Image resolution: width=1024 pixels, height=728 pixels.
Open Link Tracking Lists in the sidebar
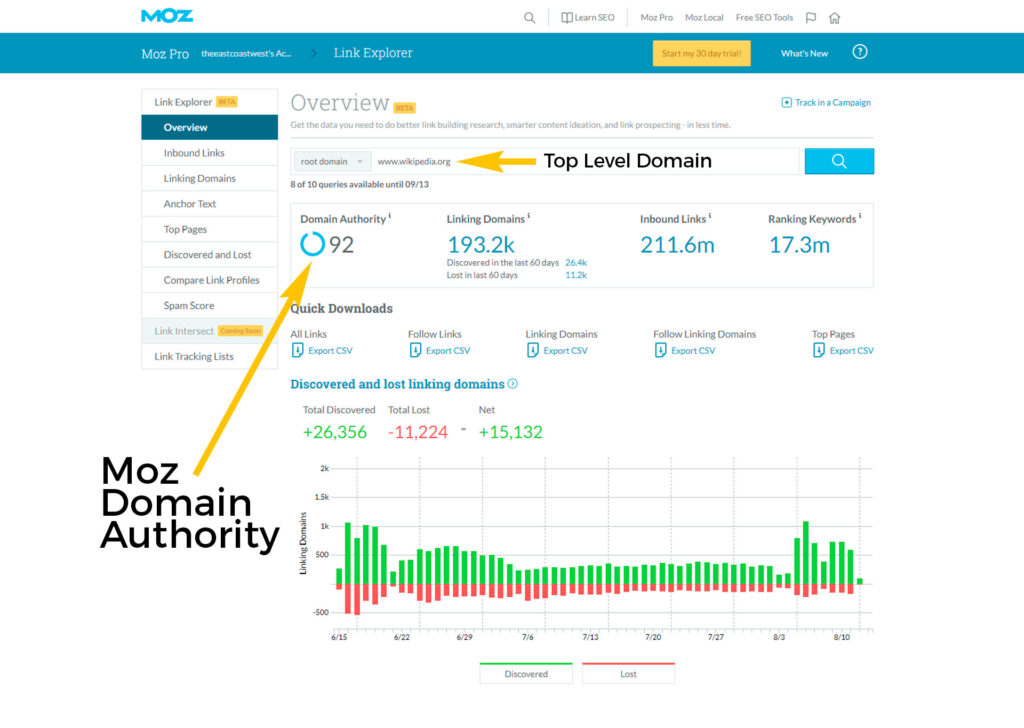(210, 356)
